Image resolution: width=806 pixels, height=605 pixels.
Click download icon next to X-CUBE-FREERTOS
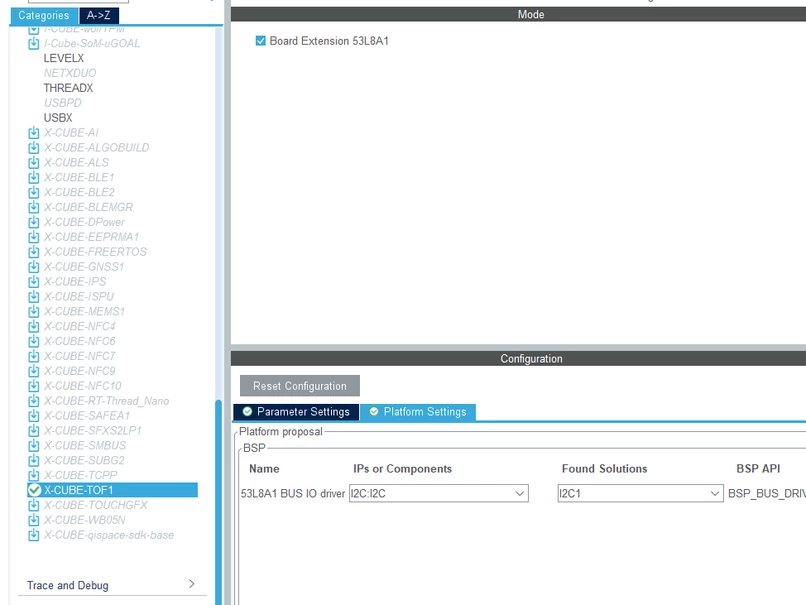click(x=33, y=252)
